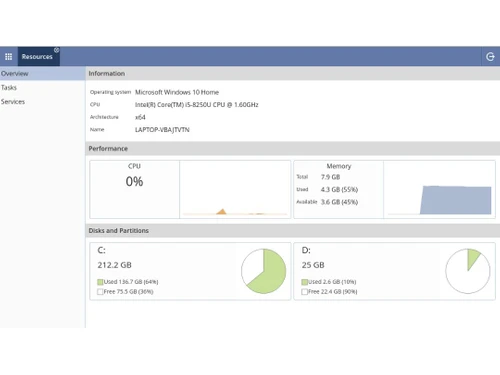Image resolution: width=500 pixels, height=375 pixels.
Task: Click the green Used swatch for D: drive
Action: click(x=304, y=282)
